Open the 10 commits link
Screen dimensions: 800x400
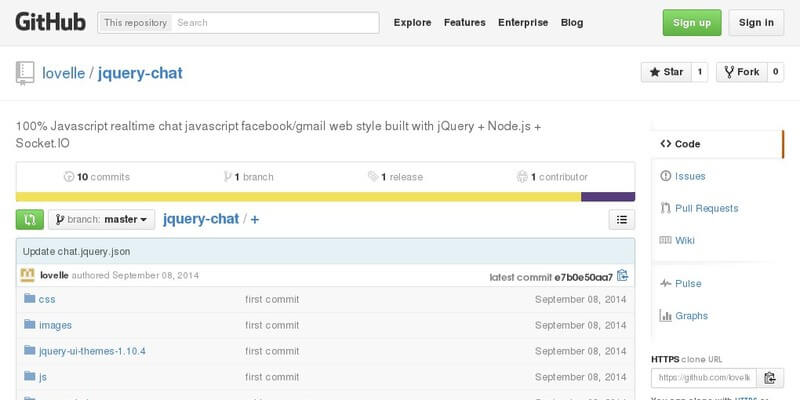point(97,177)
